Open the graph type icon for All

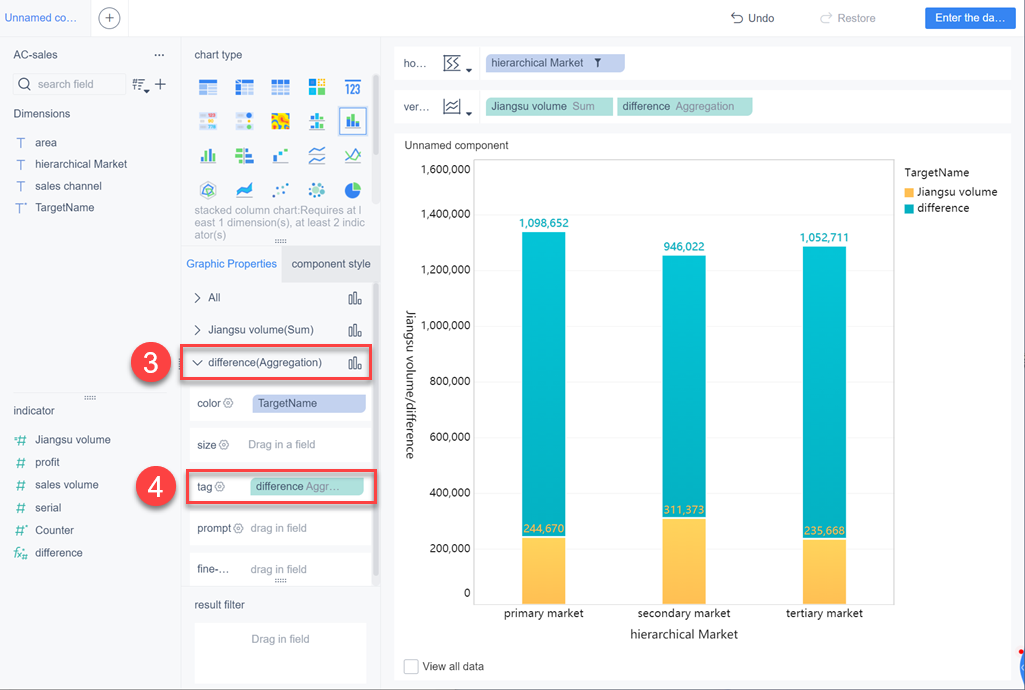(x=355, y=299)
